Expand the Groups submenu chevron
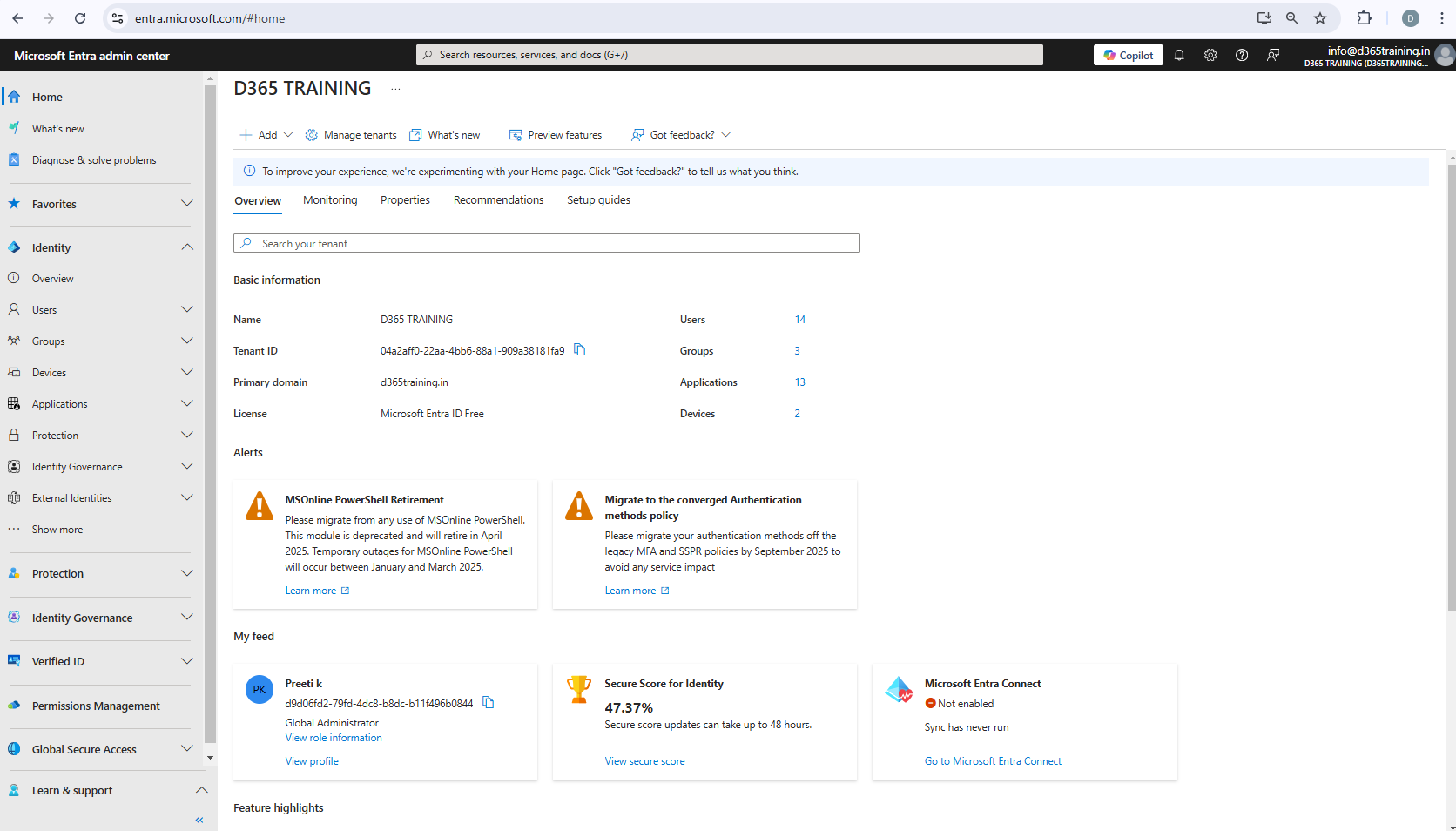 click(x=186, y=341)
